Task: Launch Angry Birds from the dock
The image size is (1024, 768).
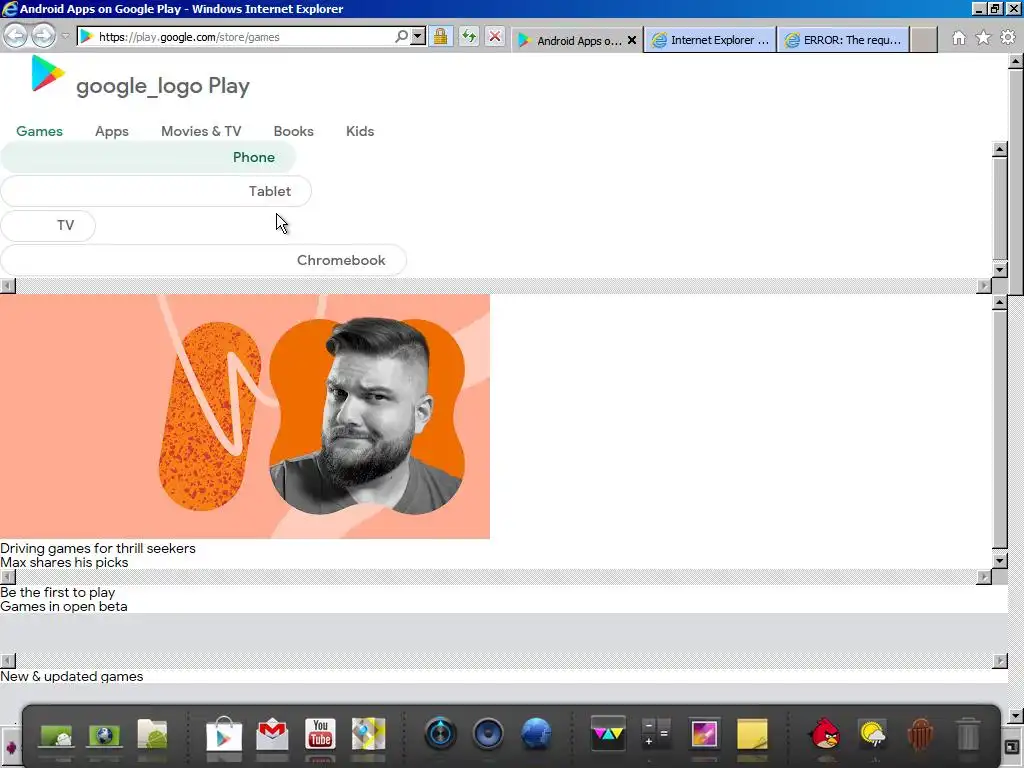Action: [824, 733]
